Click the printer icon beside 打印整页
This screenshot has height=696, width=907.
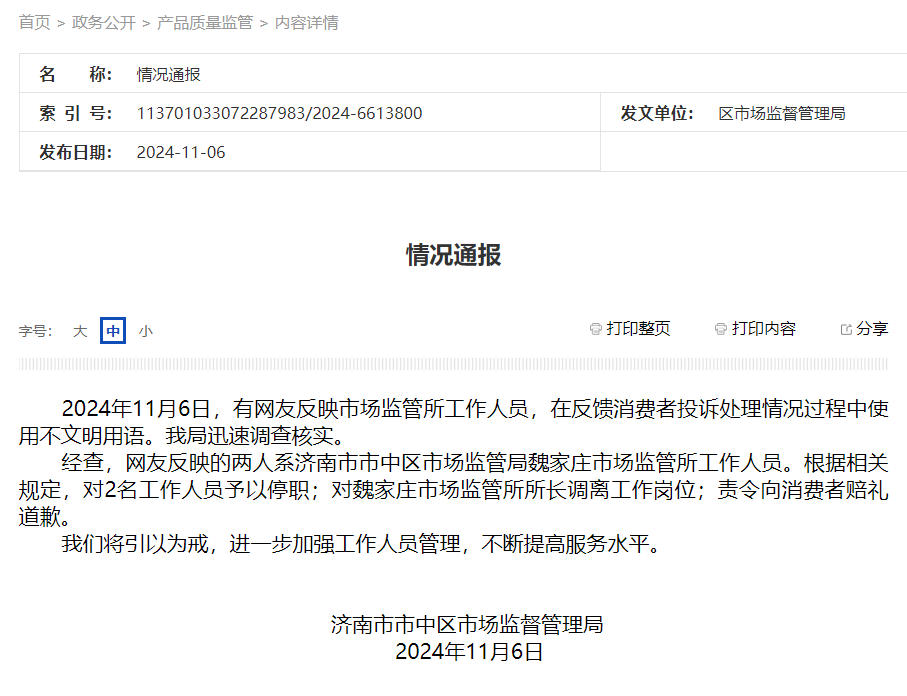click(x=594, y=328)
